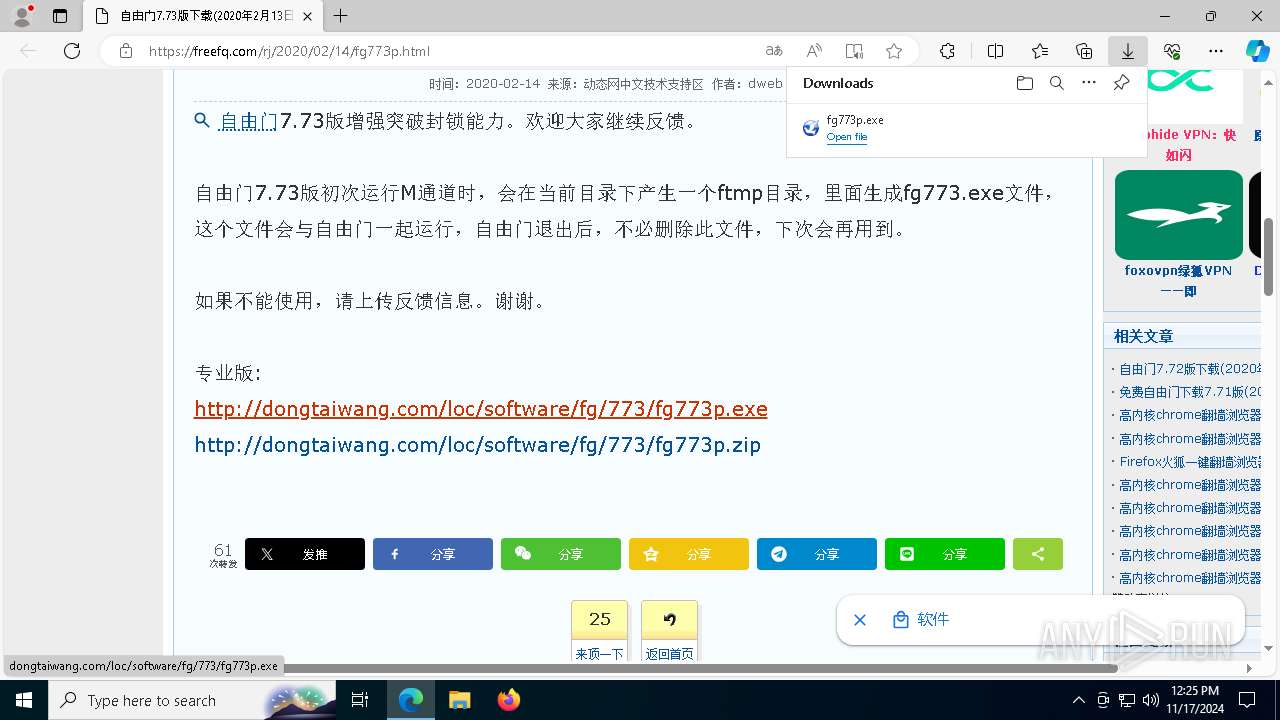Show translate options icon in address bar

coord(774,51)
